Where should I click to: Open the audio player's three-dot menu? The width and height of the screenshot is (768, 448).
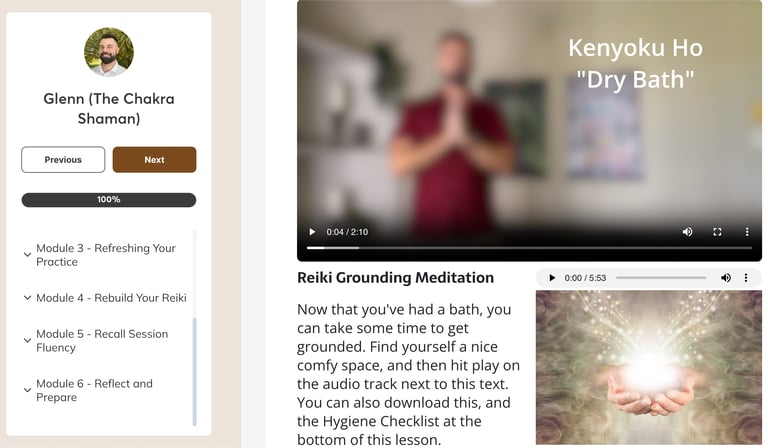[x=746, y=278]
